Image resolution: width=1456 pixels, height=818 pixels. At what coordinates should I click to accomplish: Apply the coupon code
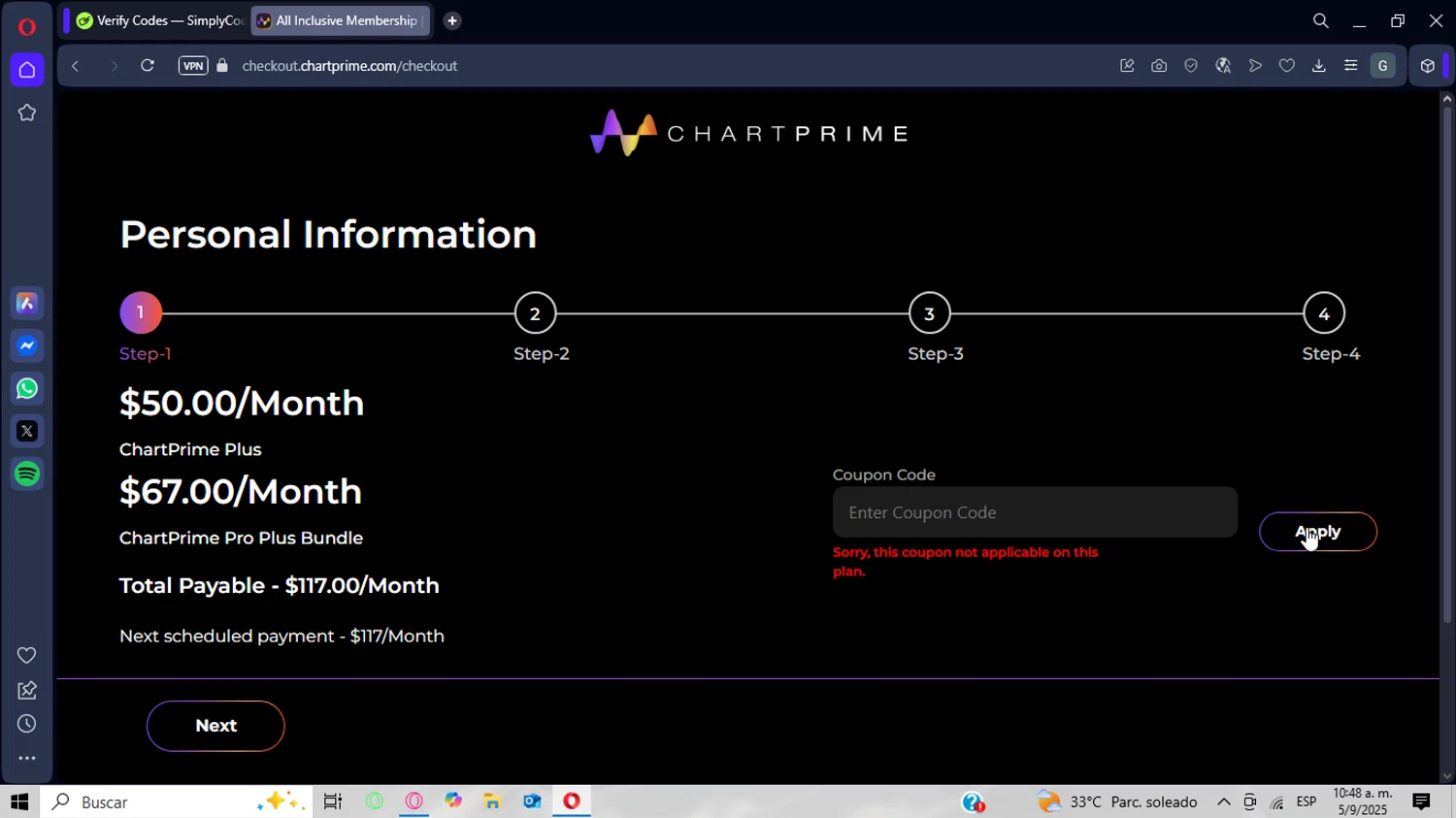coord(1318,532)
